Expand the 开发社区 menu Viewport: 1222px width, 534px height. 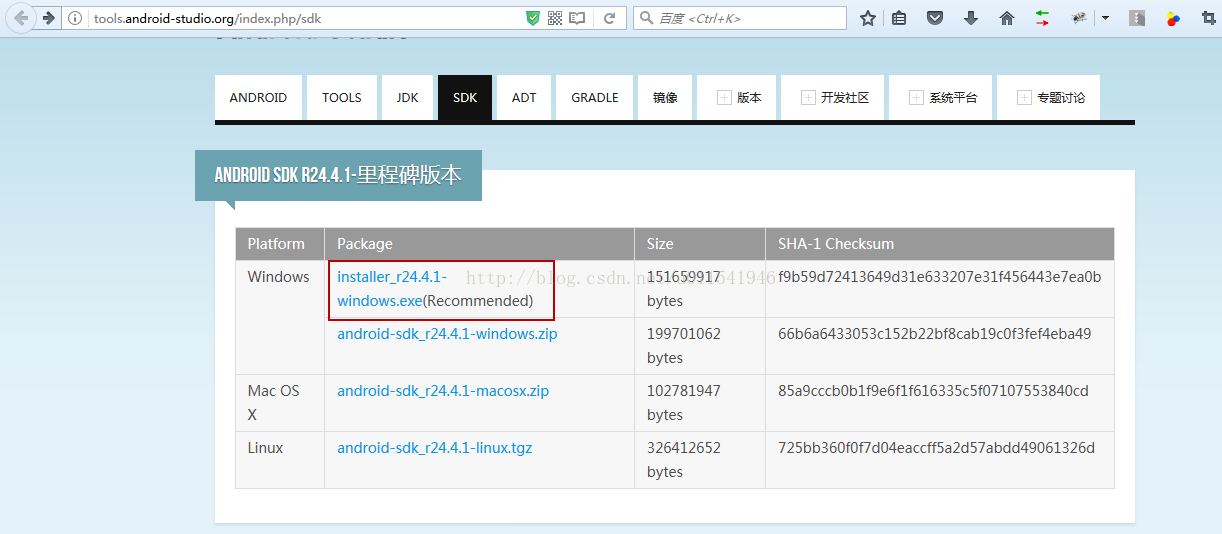[833, 98]
